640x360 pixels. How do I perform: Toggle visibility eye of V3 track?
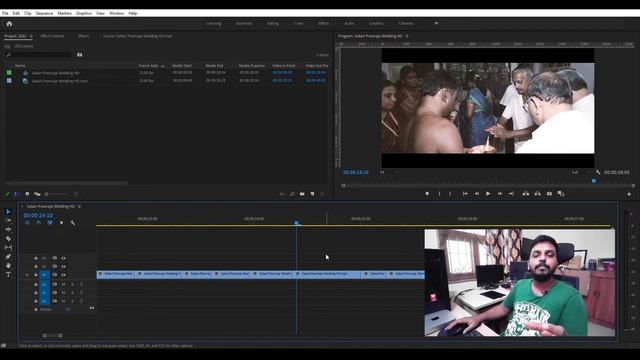pyautogui.click(x=63, y=258)
